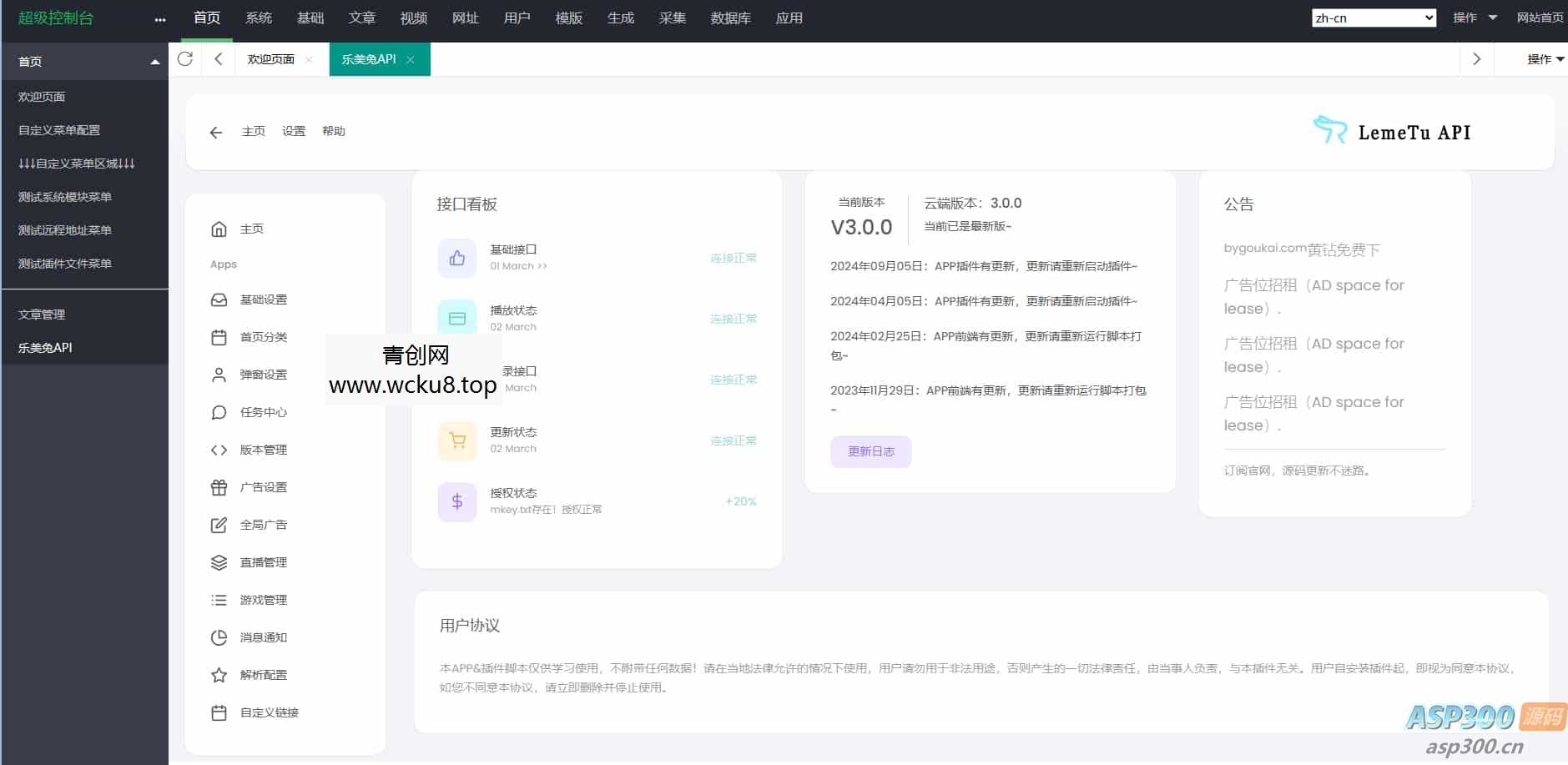Viewport: 1568px width, 765px height.
Task: Open 游戏管理 list icon
Action: click(218, 600)
